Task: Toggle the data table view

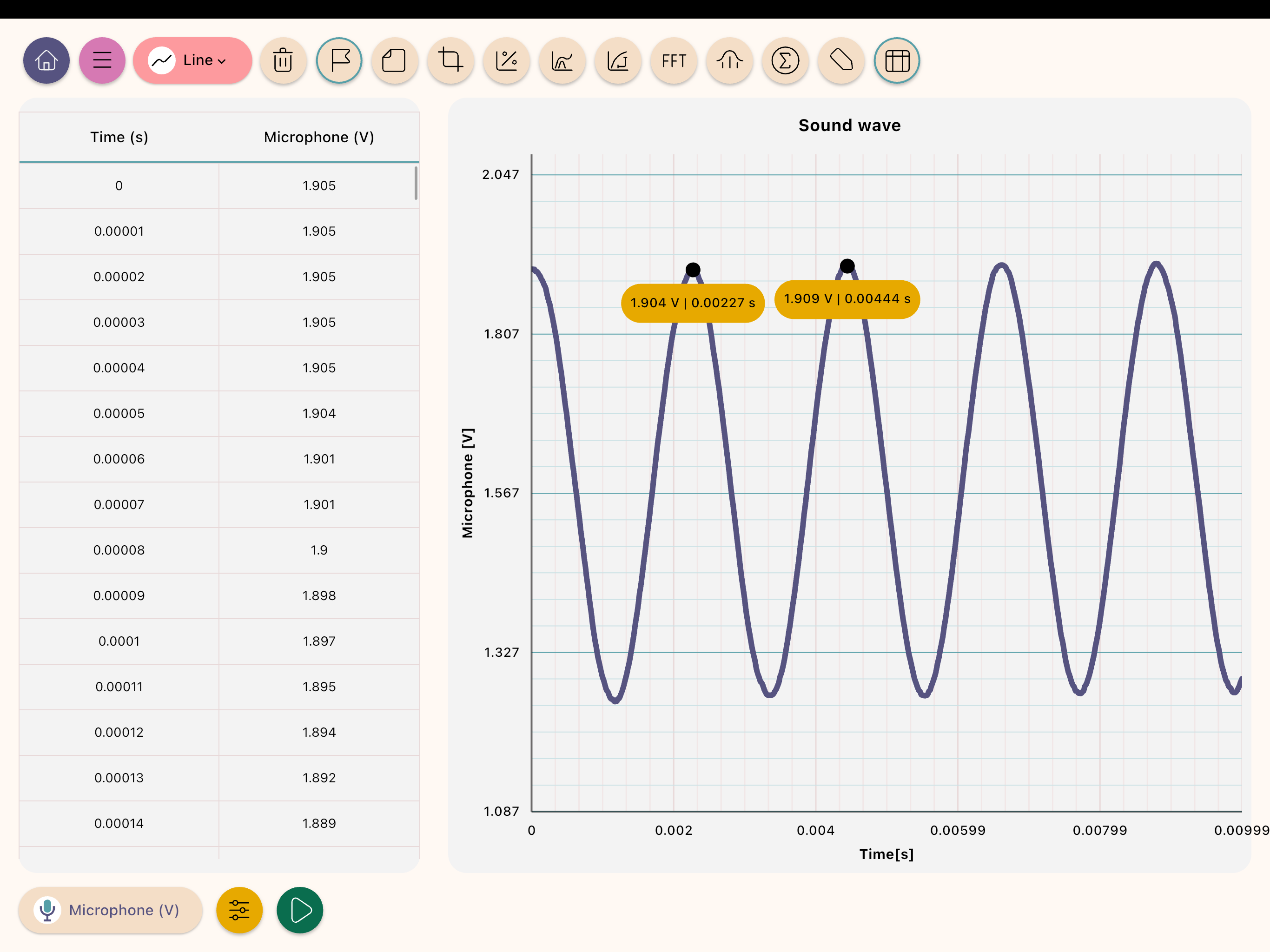Action: [x=897, y=60]
